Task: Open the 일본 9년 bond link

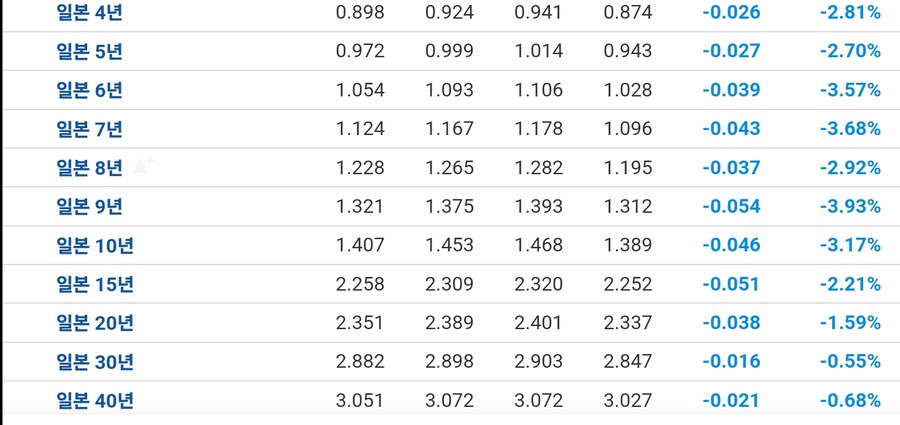Action: 90,206
